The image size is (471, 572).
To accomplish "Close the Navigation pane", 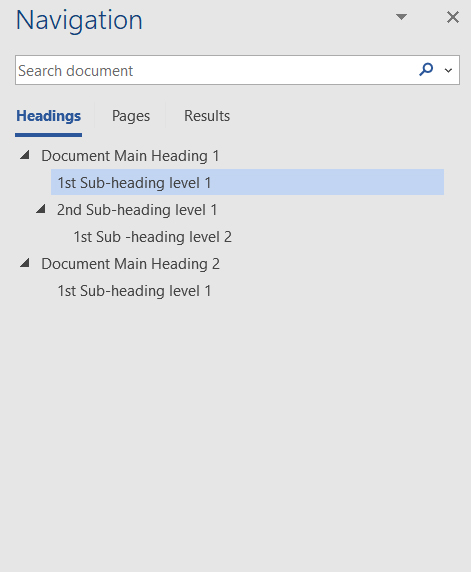I will point(453,17).
